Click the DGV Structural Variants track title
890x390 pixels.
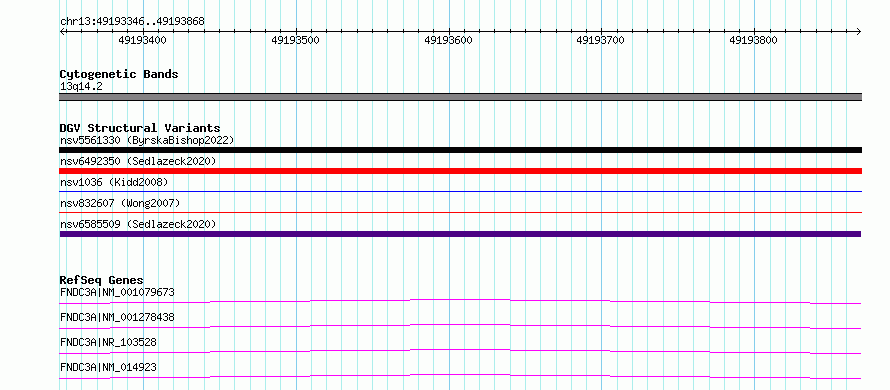140,128
